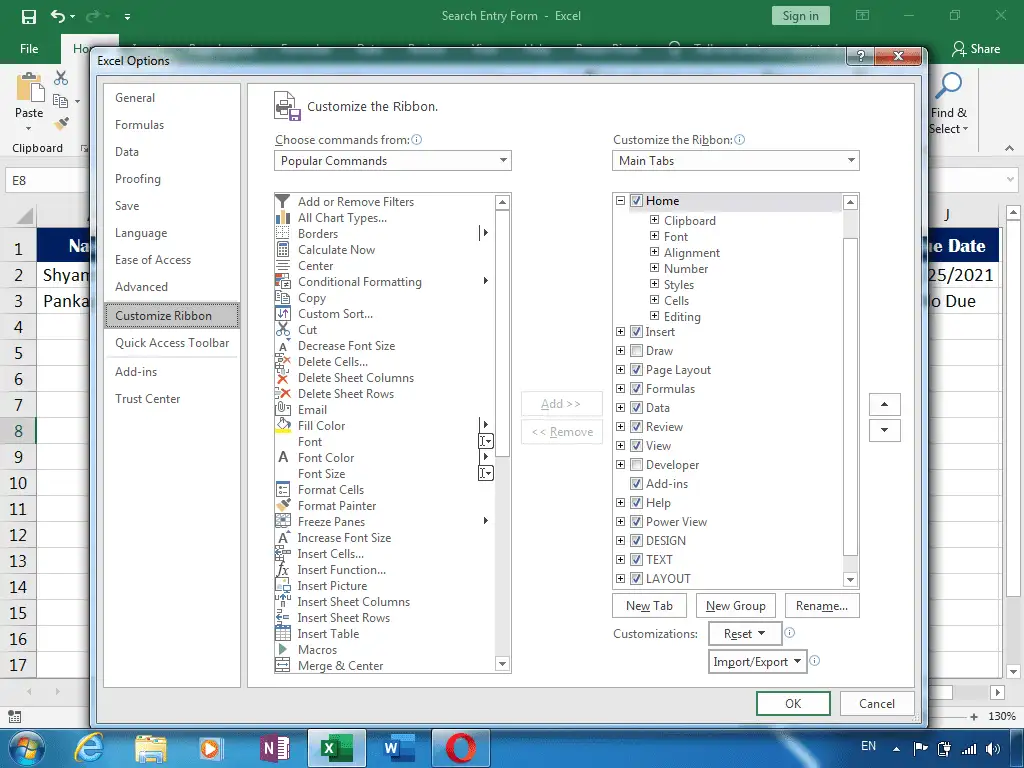Click the Delete Sheet Columns icon
This screenshot has height=768, width=1024.
tap(282, 377)
